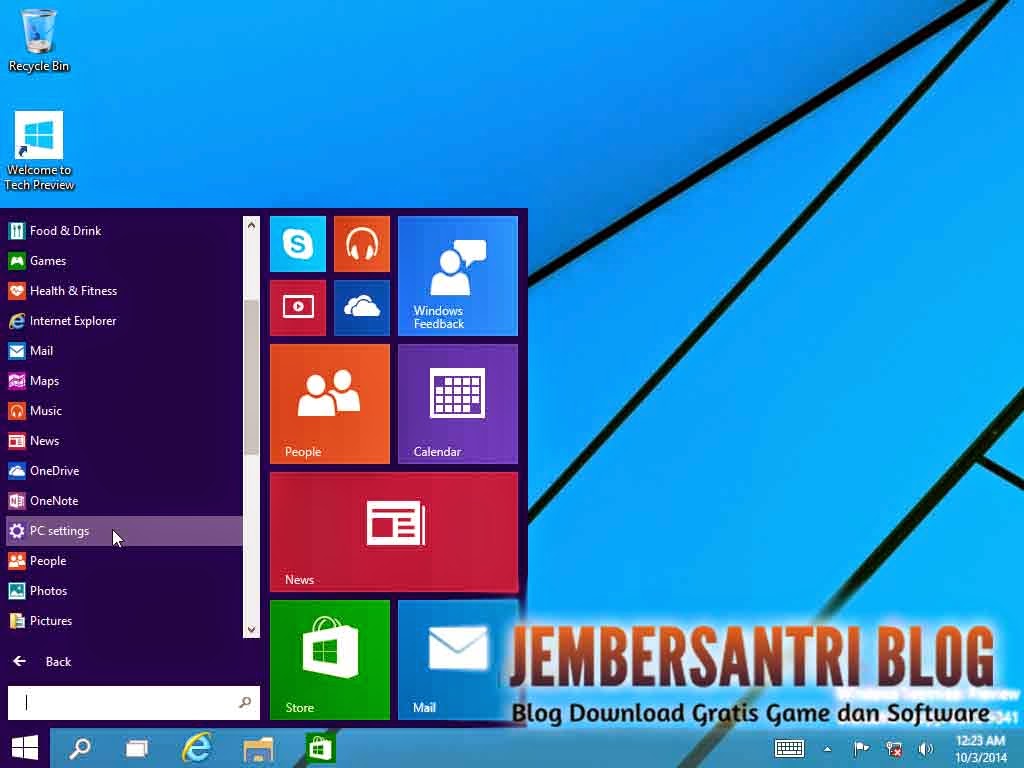Open the volume speaker icon

(925, 749)
